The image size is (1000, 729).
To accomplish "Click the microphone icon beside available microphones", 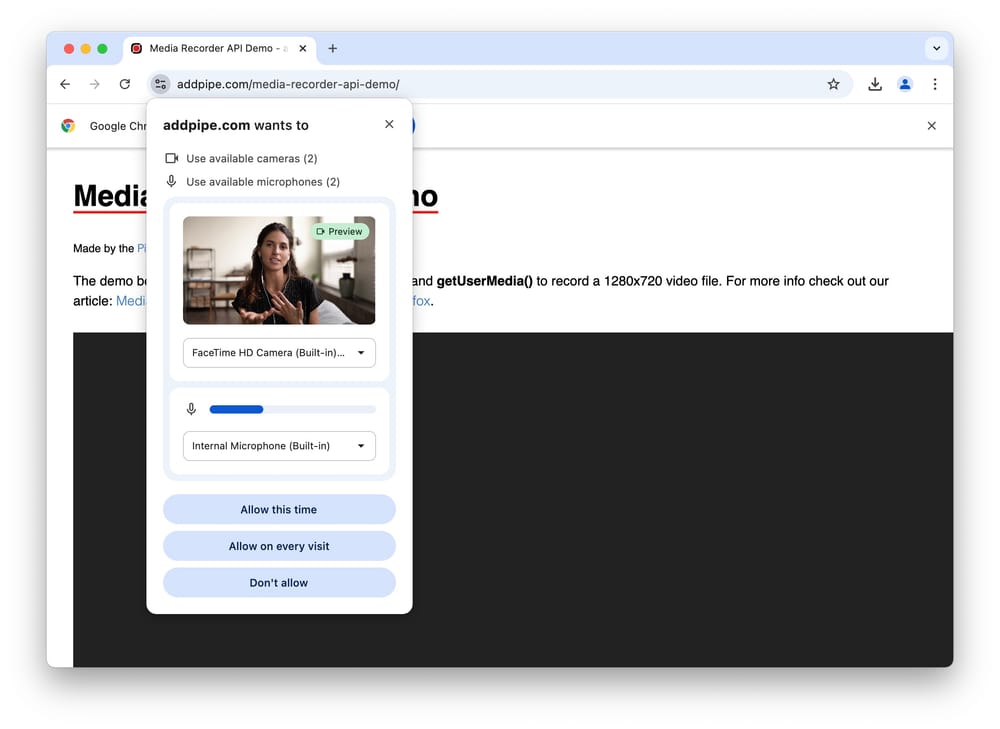I will coord(171,181).
